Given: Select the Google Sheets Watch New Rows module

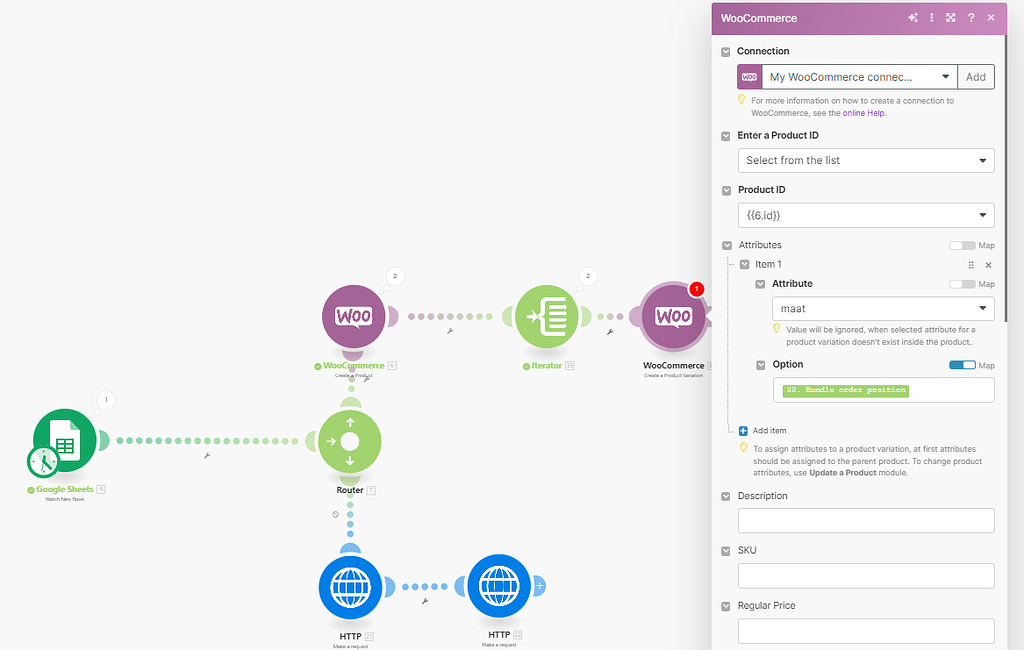Looking at the screenshot, I should tap(65, 440).
